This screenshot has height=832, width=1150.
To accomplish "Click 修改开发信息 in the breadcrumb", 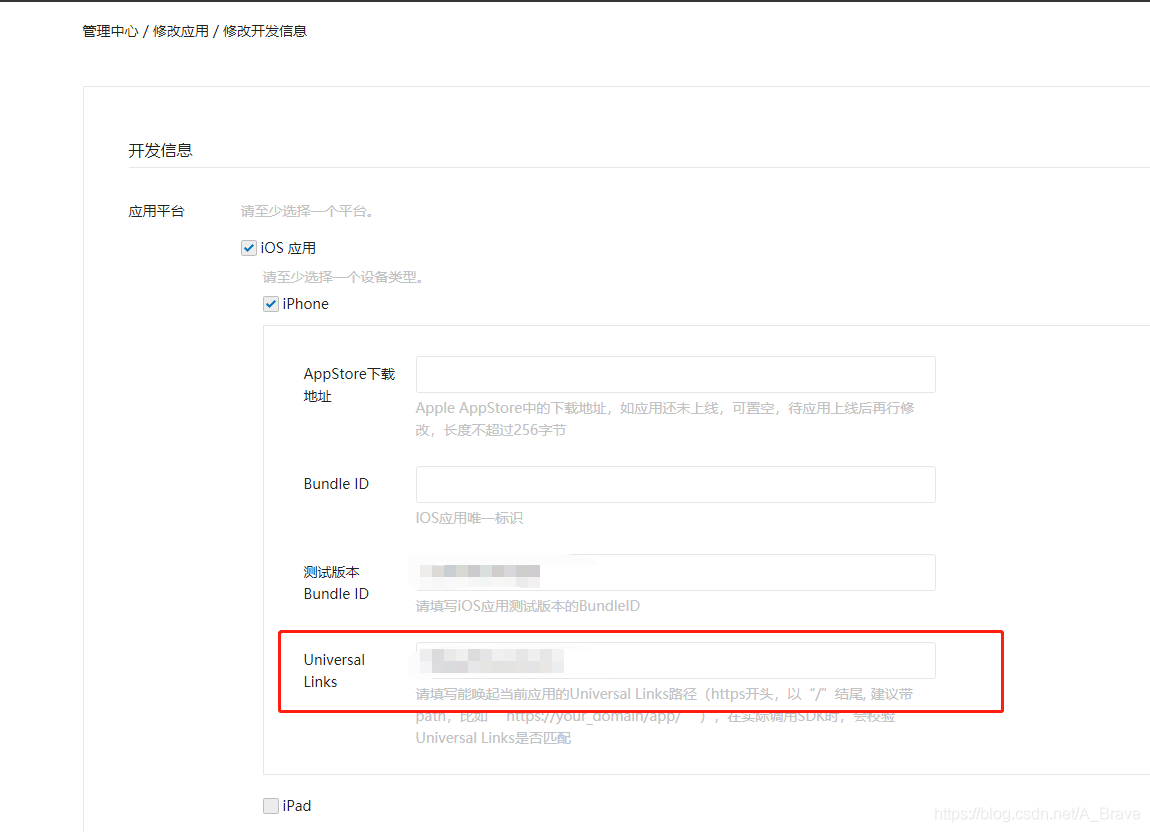I will [x=265, y=31].
